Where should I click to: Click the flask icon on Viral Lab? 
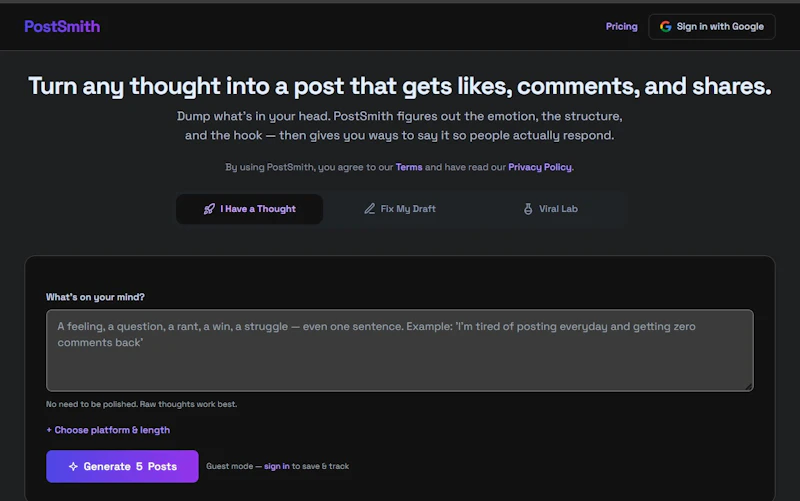pos(528,209)
